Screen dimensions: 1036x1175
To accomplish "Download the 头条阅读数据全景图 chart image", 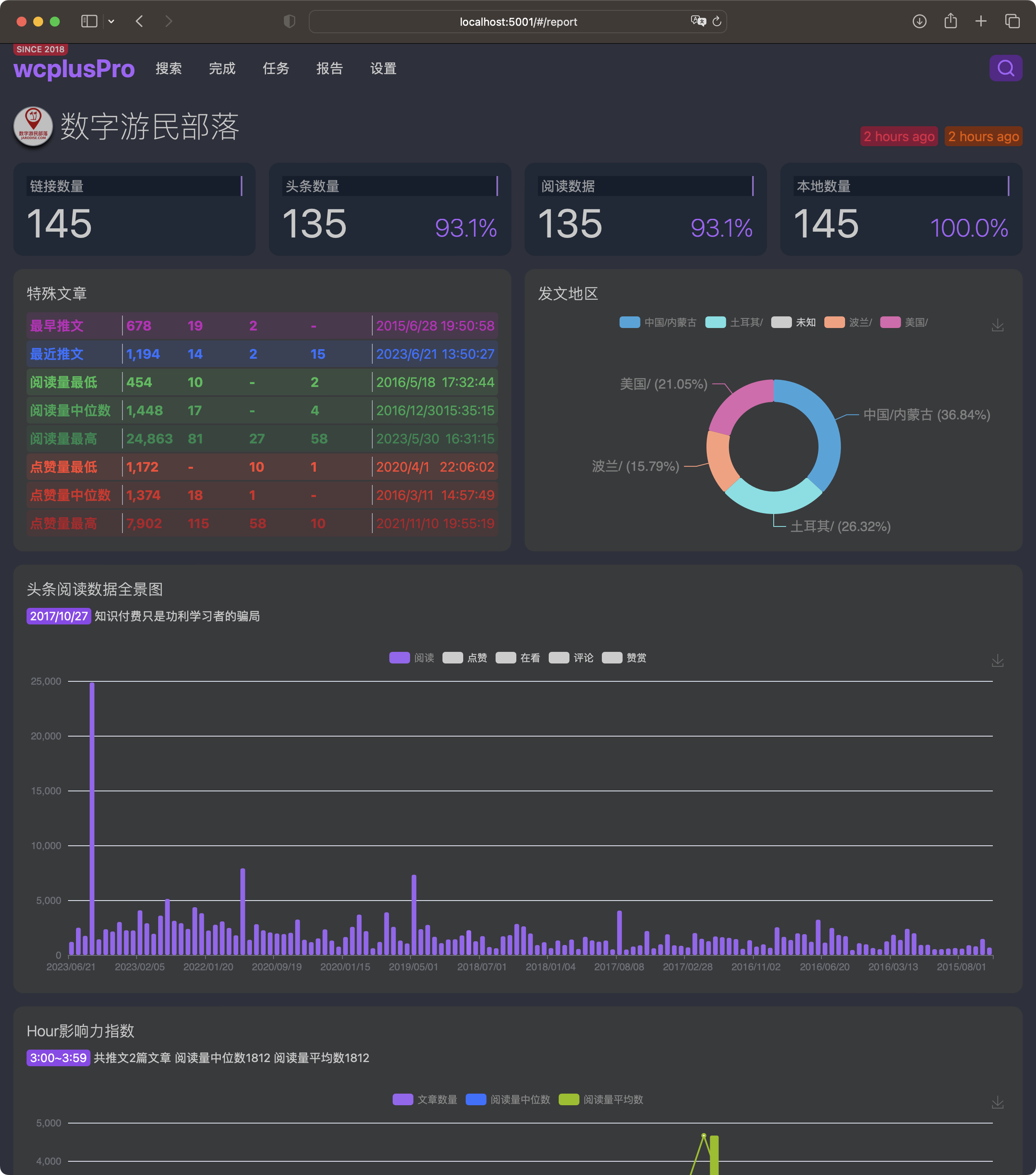I will [x=997, y=661].
